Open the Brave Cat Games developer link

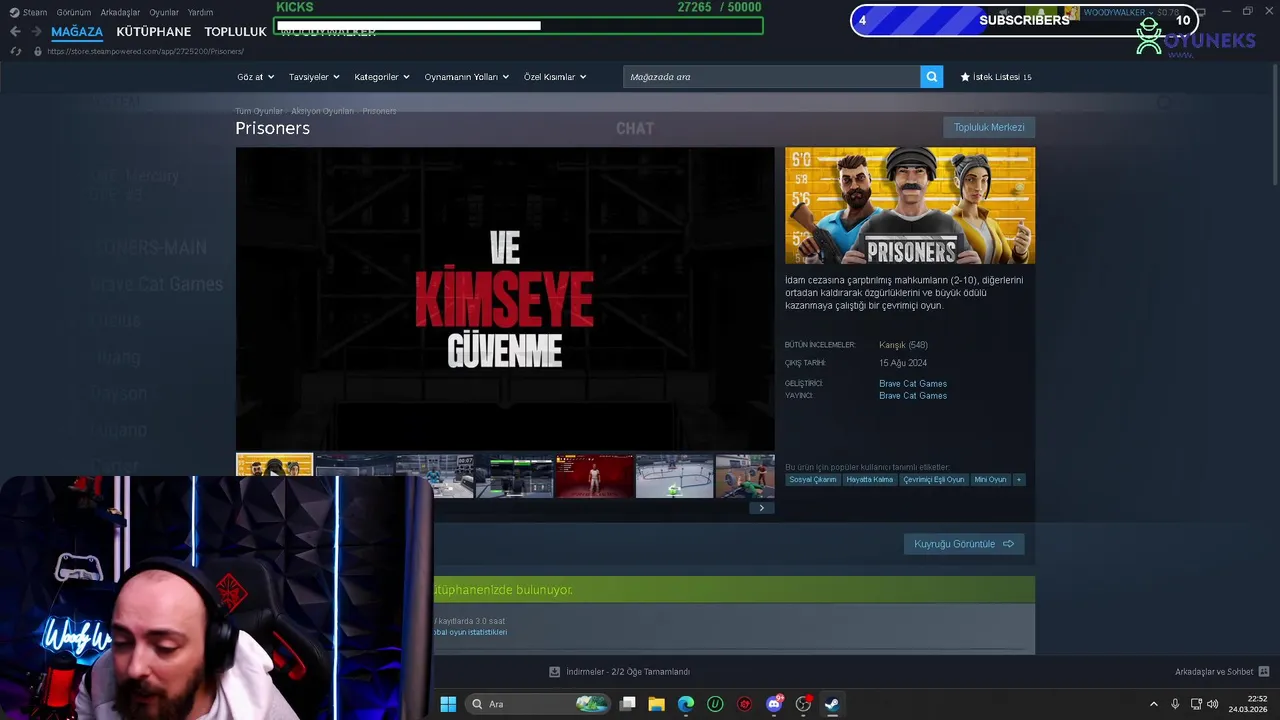click(913, 384)
